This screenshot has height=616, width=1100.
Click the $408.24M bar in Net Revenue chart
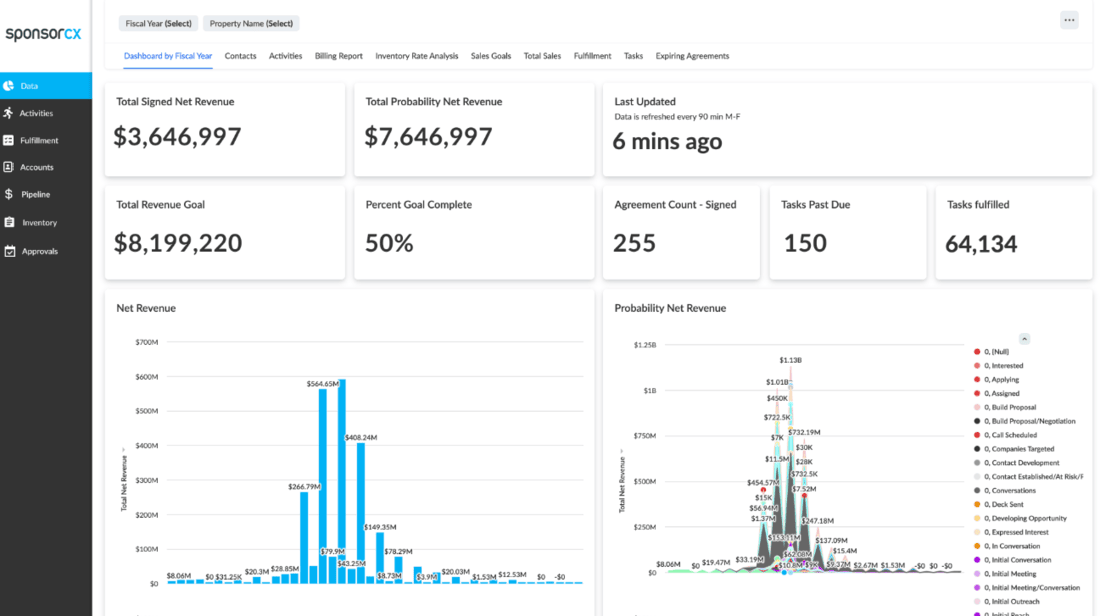(361, 513)
